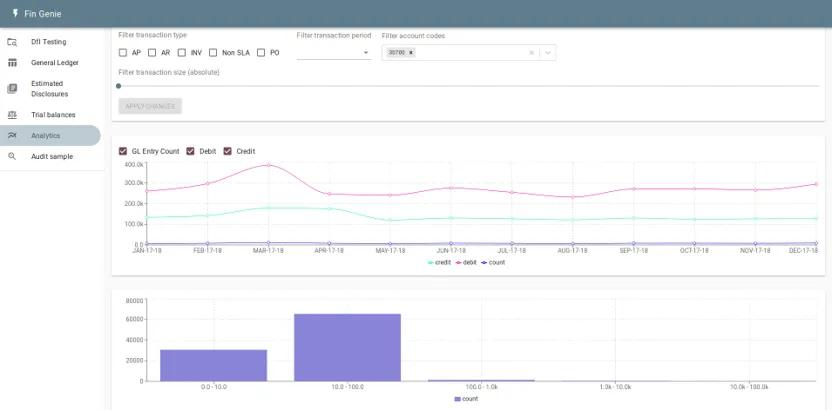Click the 1.0k - 10.0k bin label
Screen dimensions: 832x410
click(x=616, y=387)
